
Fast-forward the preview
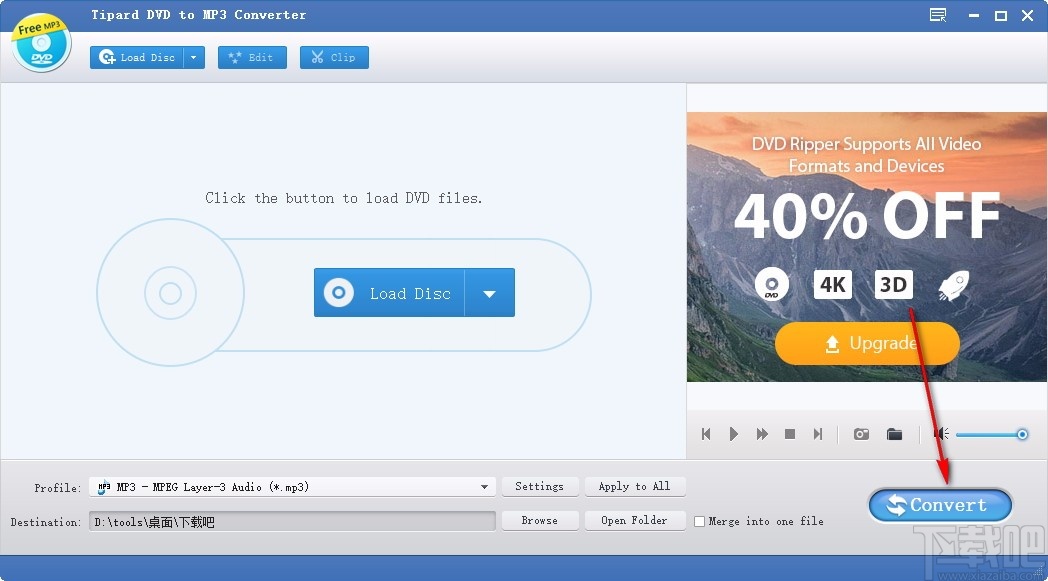761,434
